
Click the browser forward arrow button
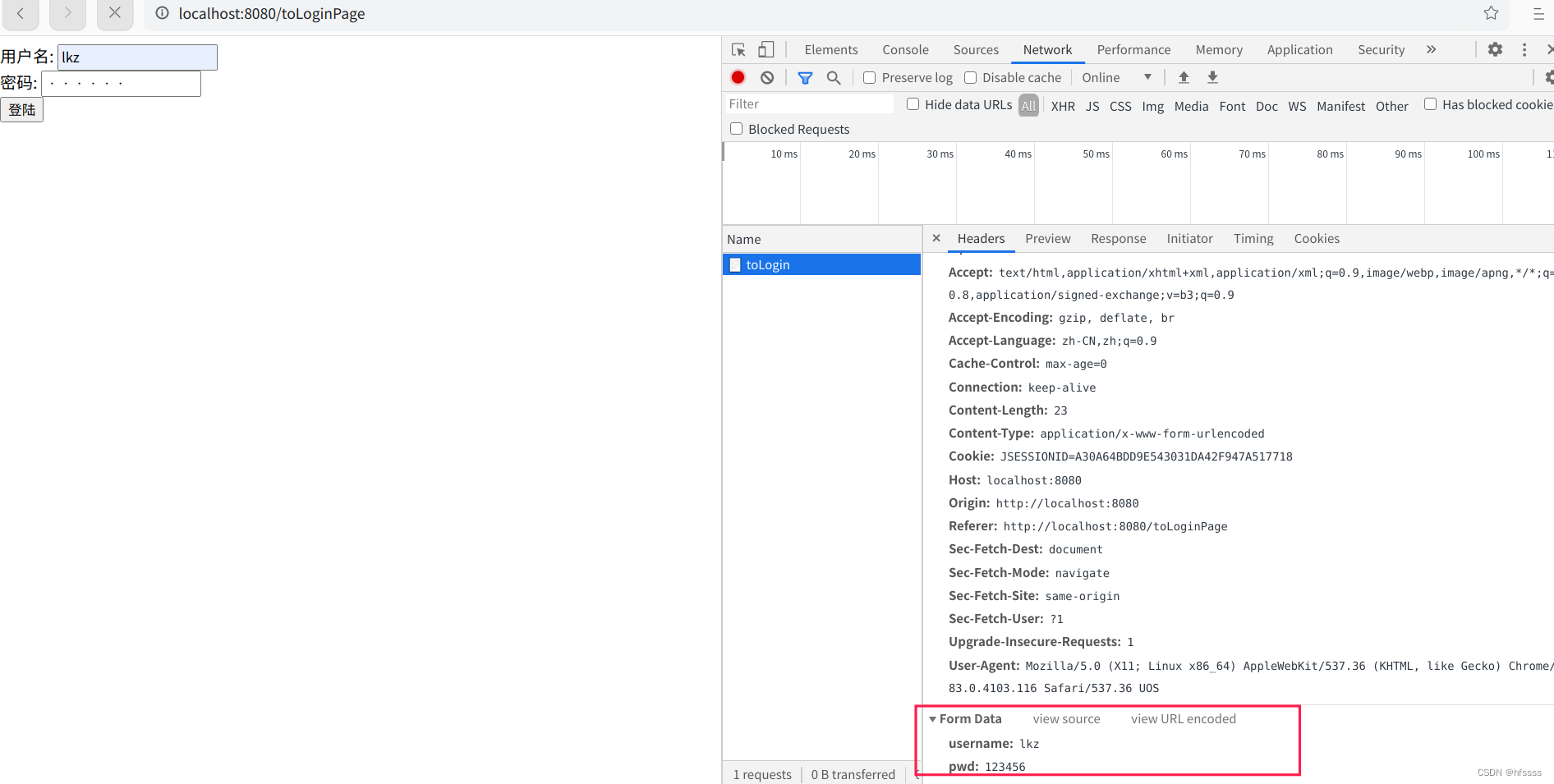pyautogui.click(x=67, y=13)
